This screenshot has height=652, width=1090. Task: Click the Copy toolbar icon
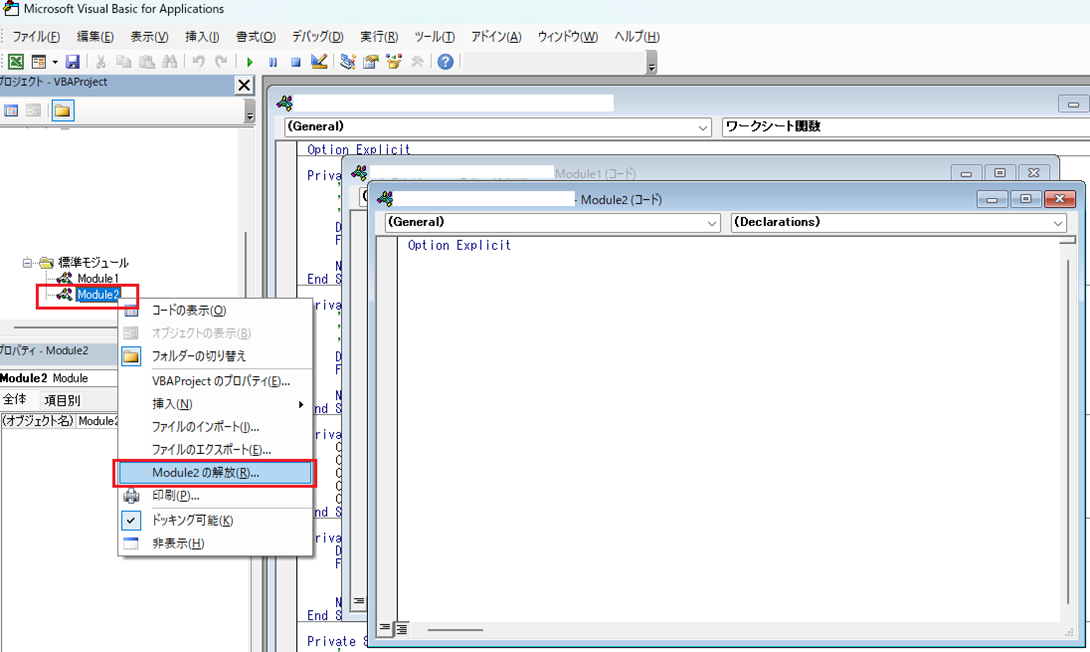click(x=124, y=62)
